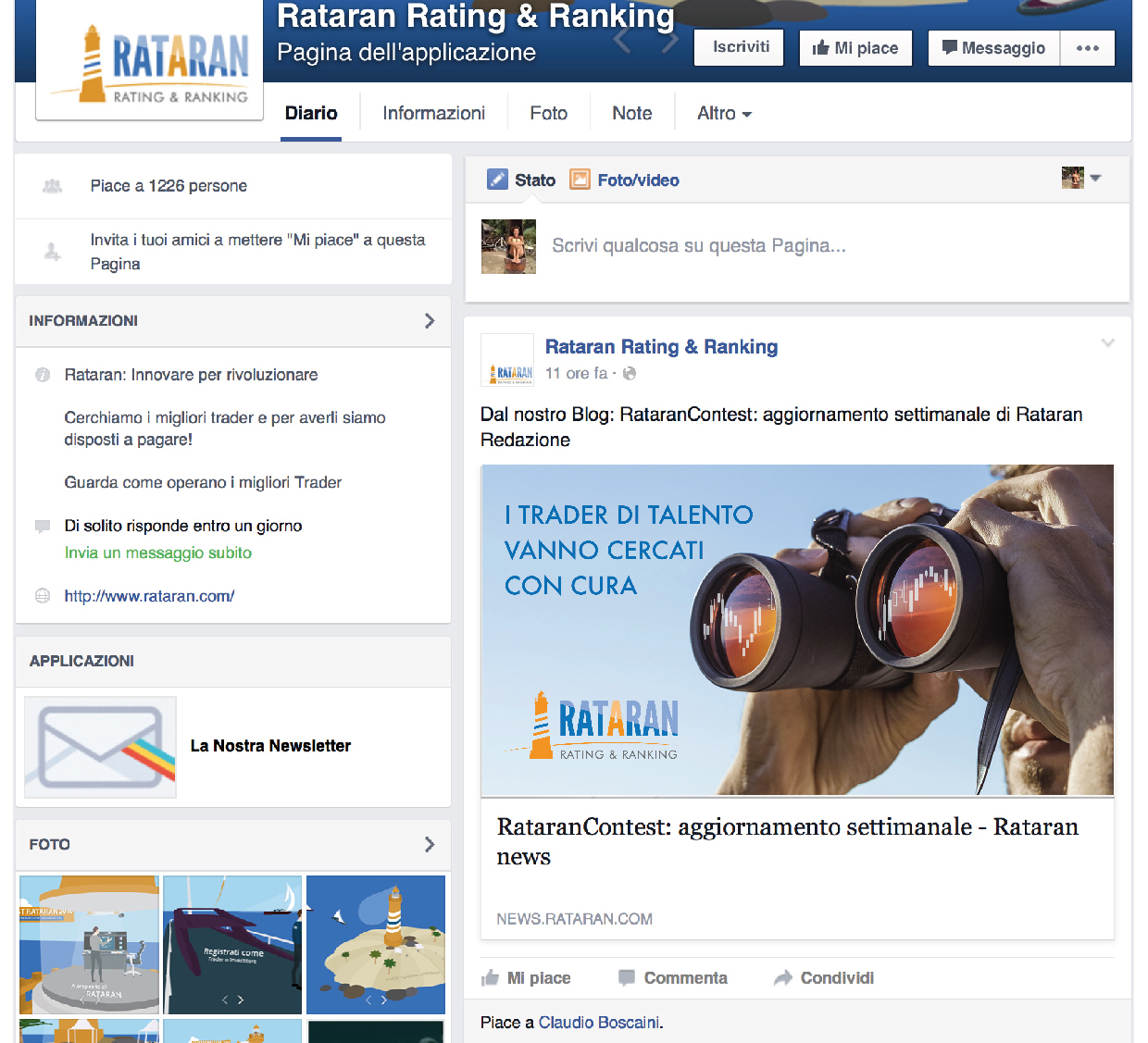The height and width of the screenshot is (1043, 1148).
Task: Click the Messaggio button
Action: [994, 48]
